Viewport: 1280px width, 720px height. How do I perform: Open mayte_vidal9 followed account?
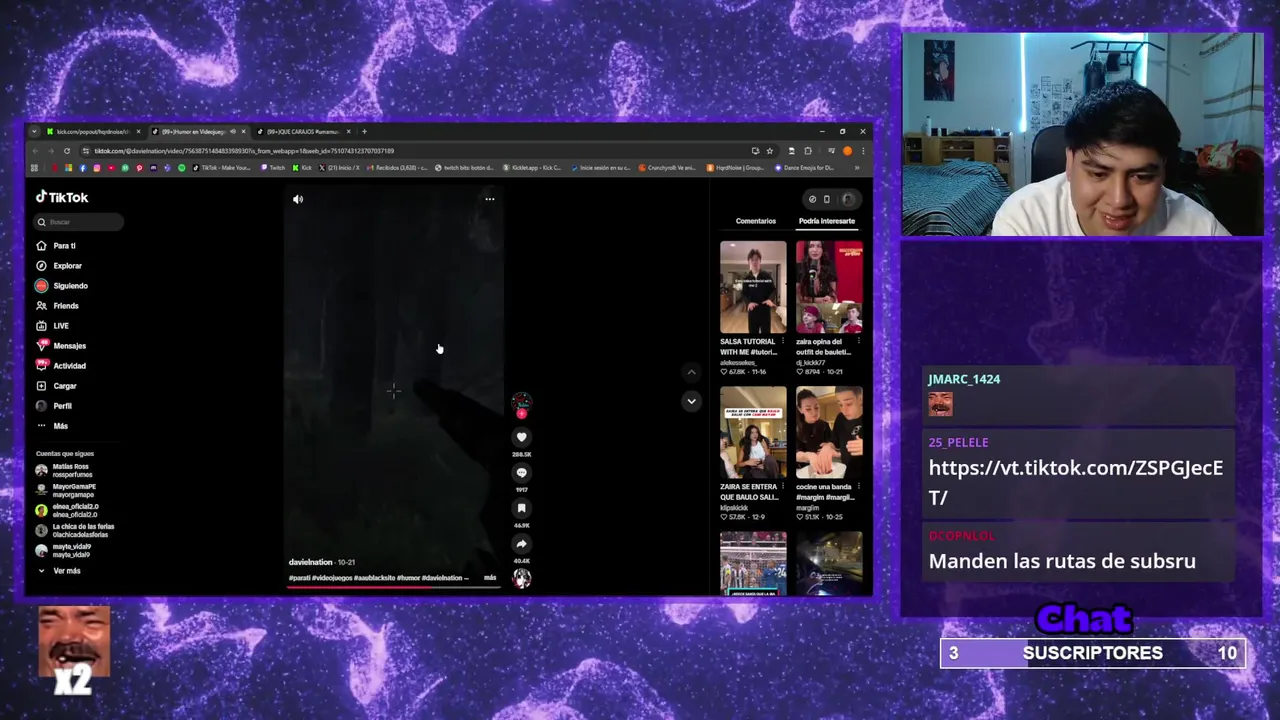click(x=63, y=551)
